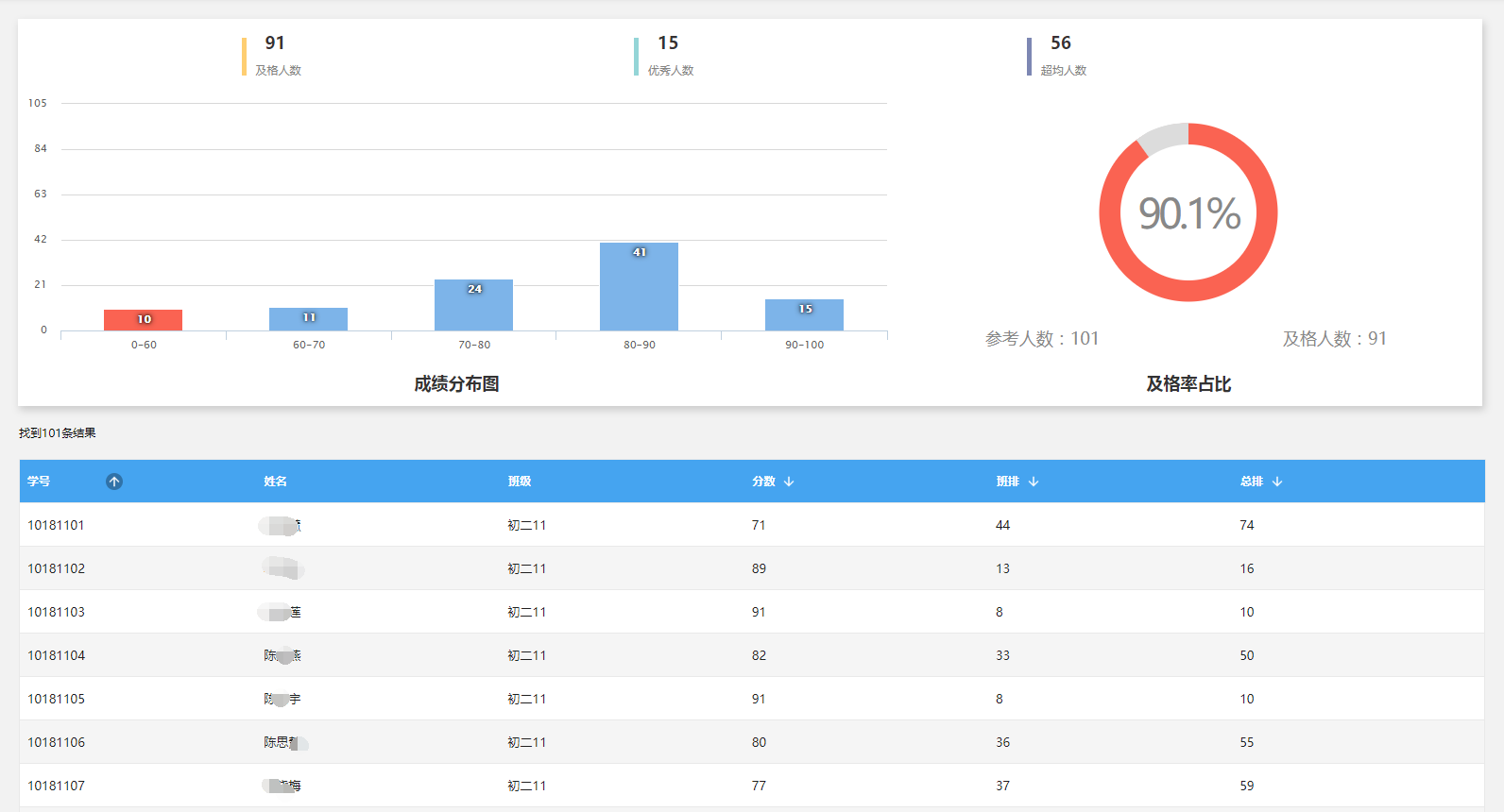
Task: Select the 90-100 score bar
Action: pyautogui.click(x=804, y=314)
